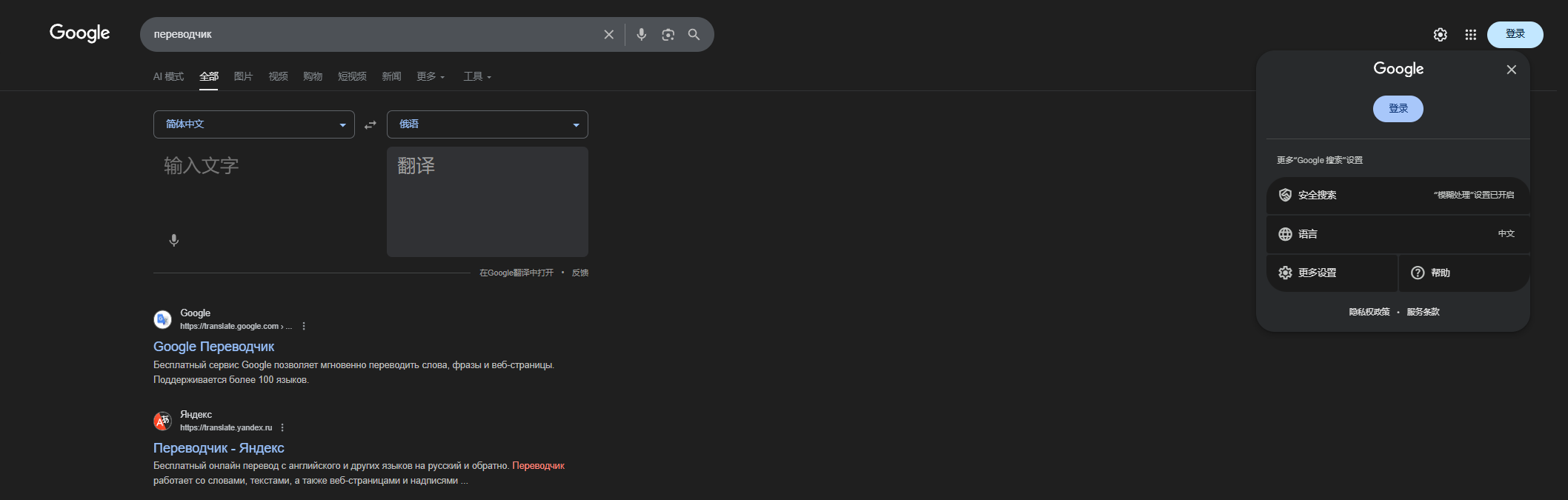
Task: Switch to the 短视频 short videos tab
Action: pyautogui.click(x=352, y=76)
